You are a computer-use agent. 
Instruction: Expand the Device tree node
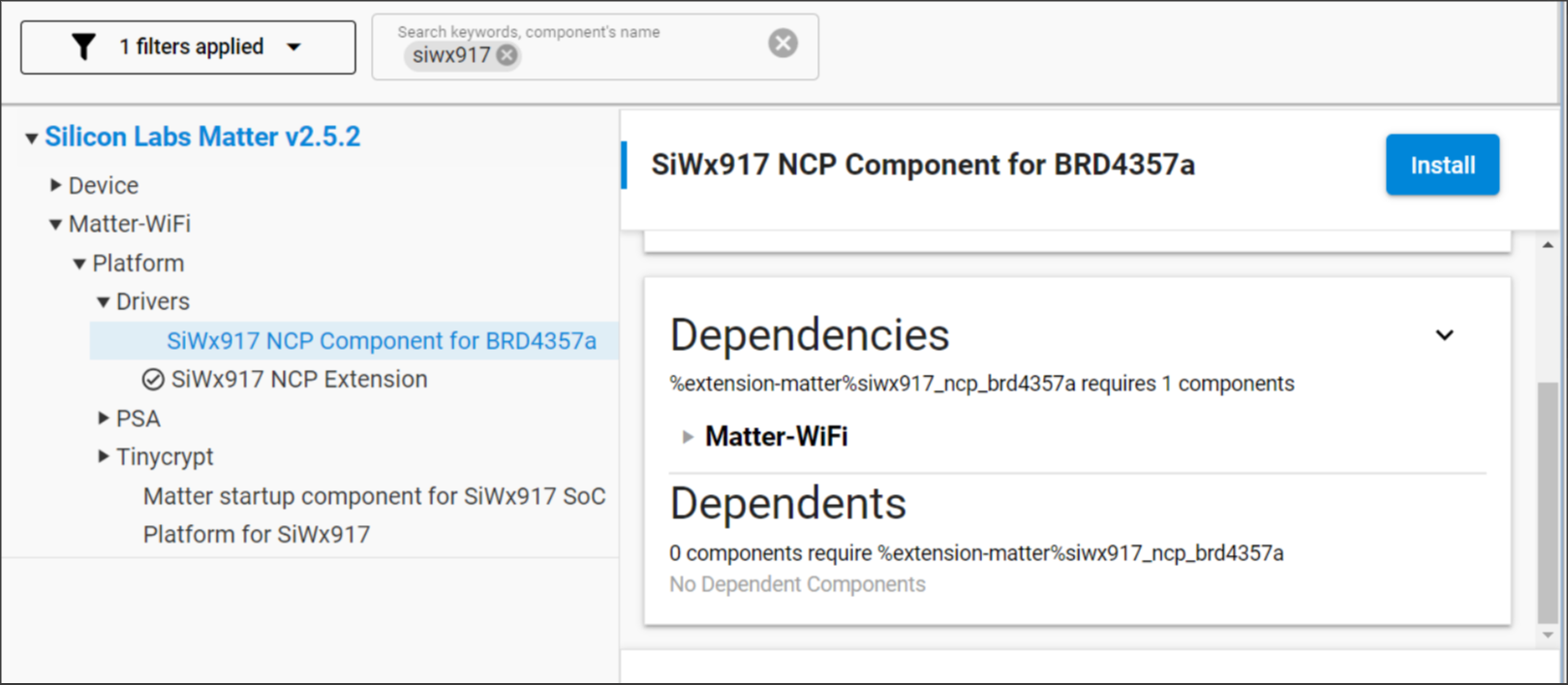coord(56,185)
